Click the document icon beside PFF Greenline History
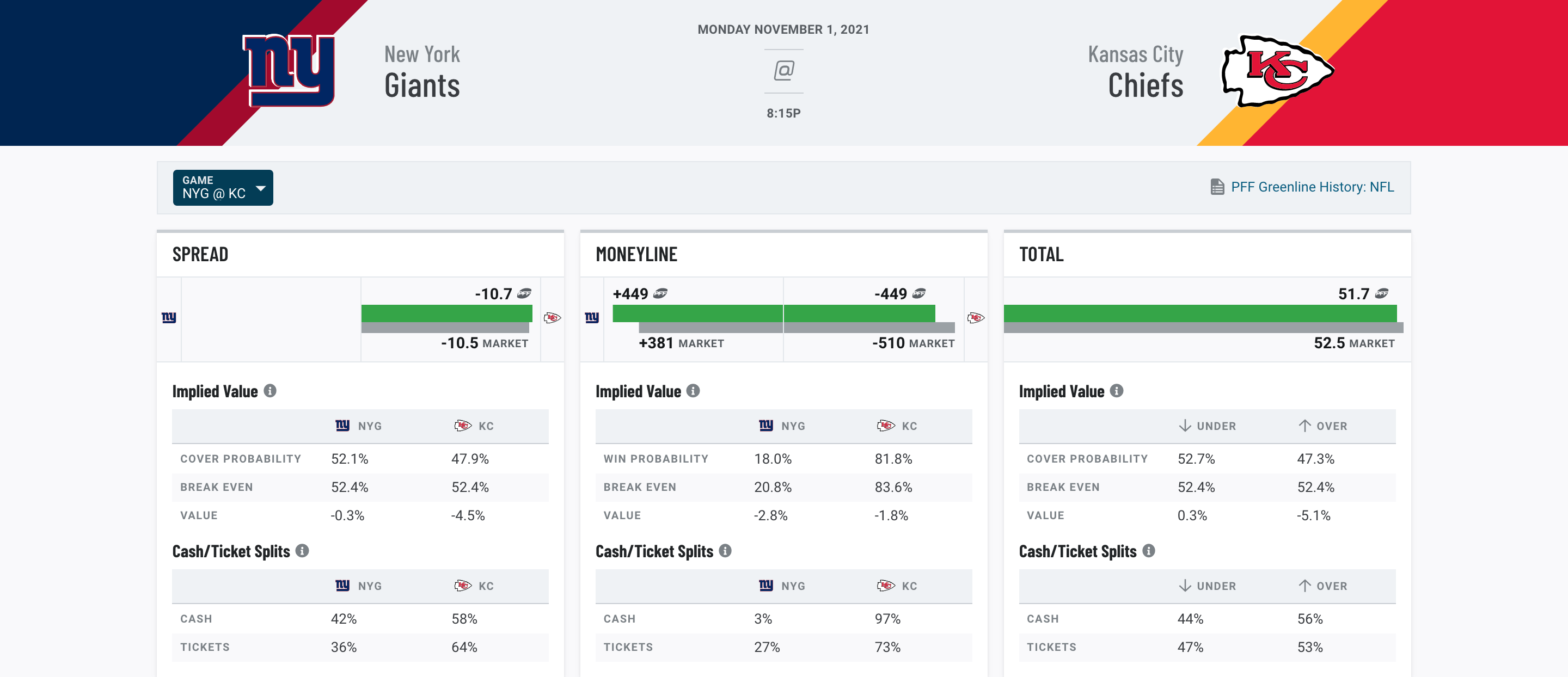 point(1217,187)
